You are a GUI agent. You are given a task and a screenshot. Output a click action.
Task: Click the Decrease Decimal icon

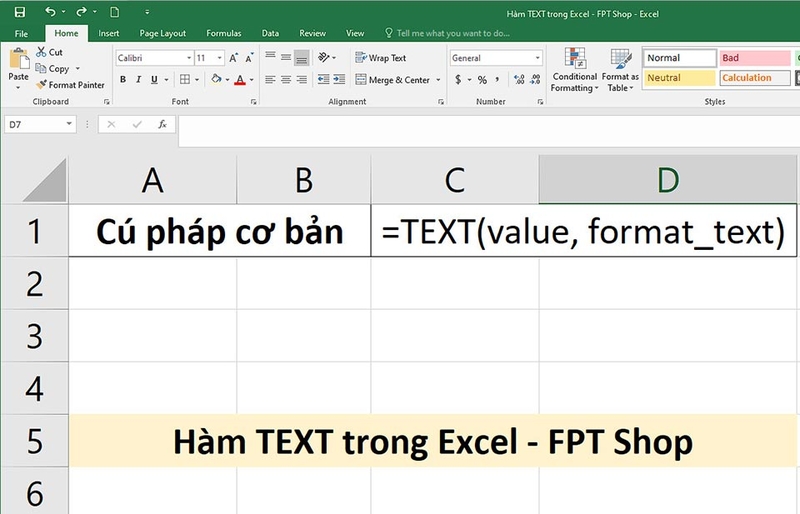pyautogui.click(x=535, y=80)
